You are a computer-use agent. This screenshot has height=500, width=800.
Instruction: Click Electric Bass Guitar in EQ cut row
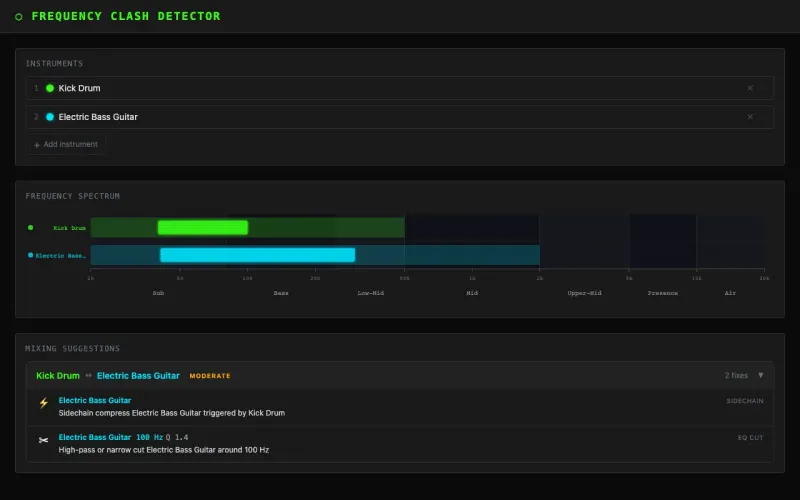[x=94, y=437]
